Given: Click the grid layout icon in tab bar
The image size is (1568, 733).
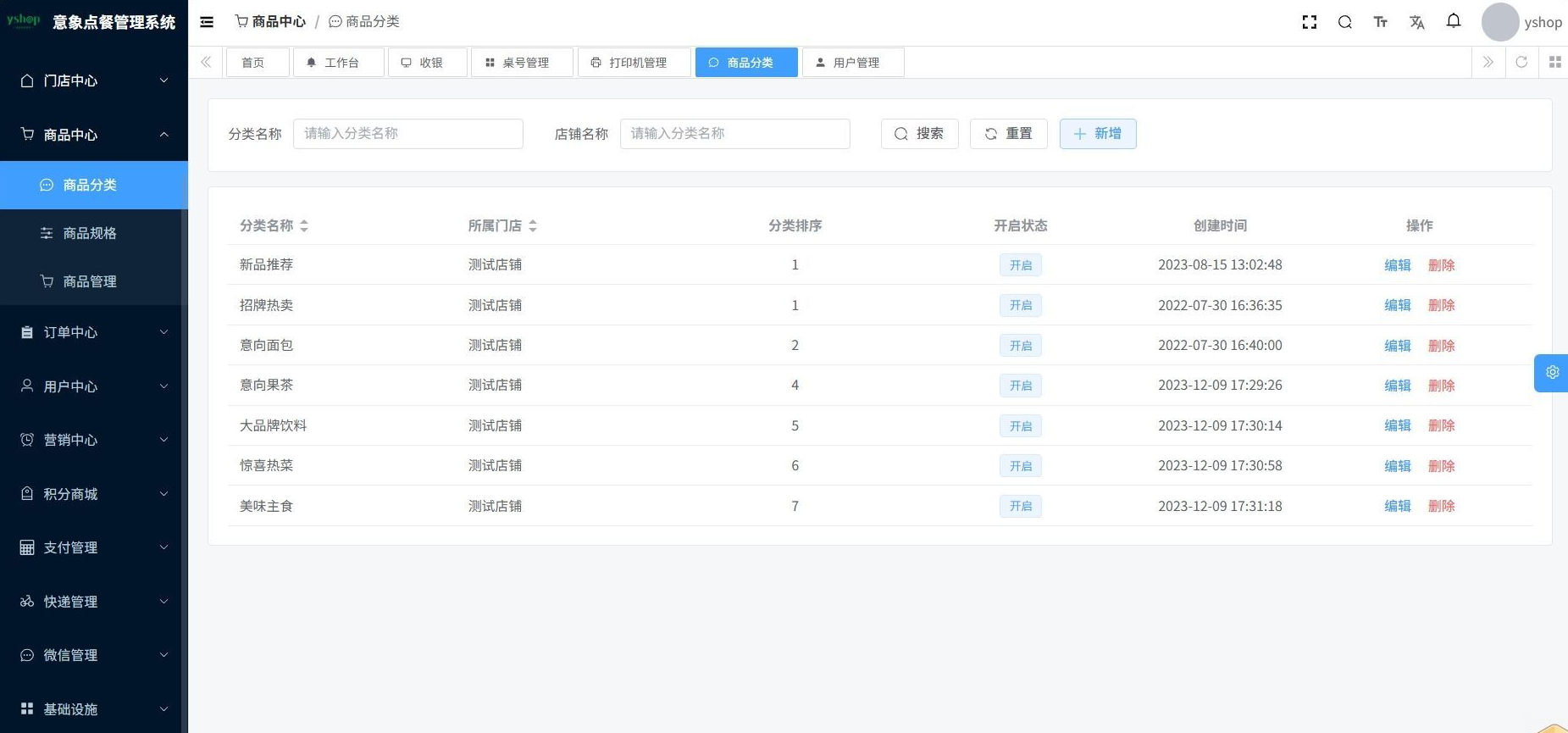Looking at the screenshot, I should click(1554, 62).
